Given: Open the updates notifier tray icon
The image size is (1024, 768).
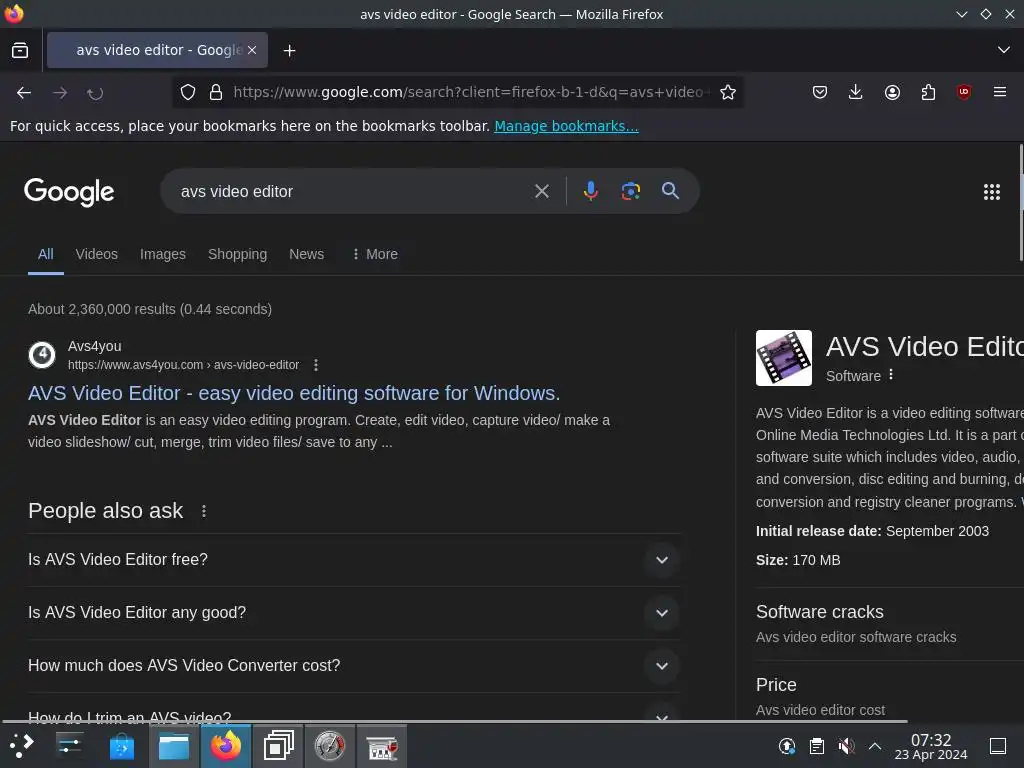Looking at the screenshot, I should tap(787, 746).
